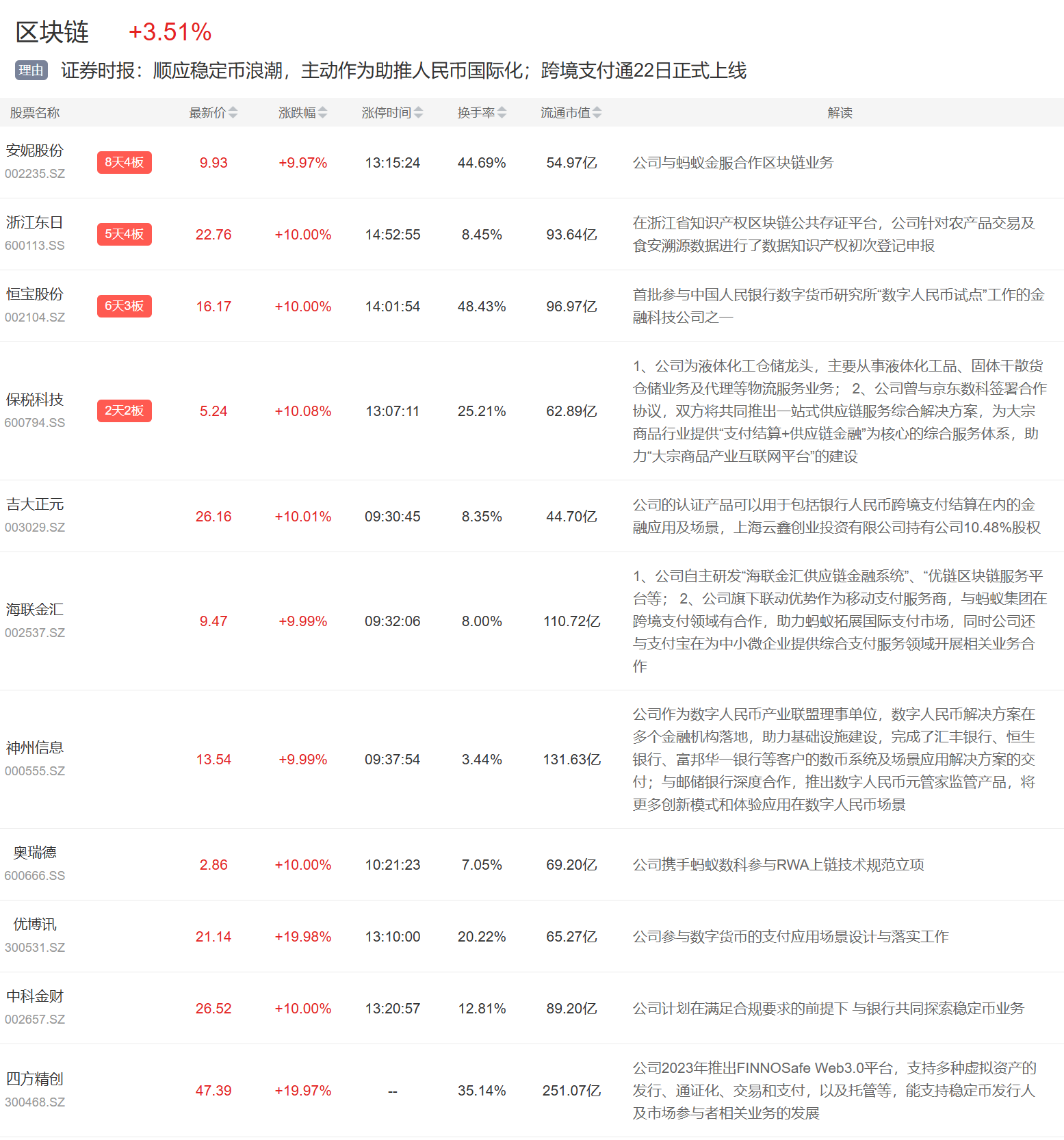Screen dimensions: 1064x1140
Task: Sort by 涨停时间 column arrows
Action: (x=418, y=113)
